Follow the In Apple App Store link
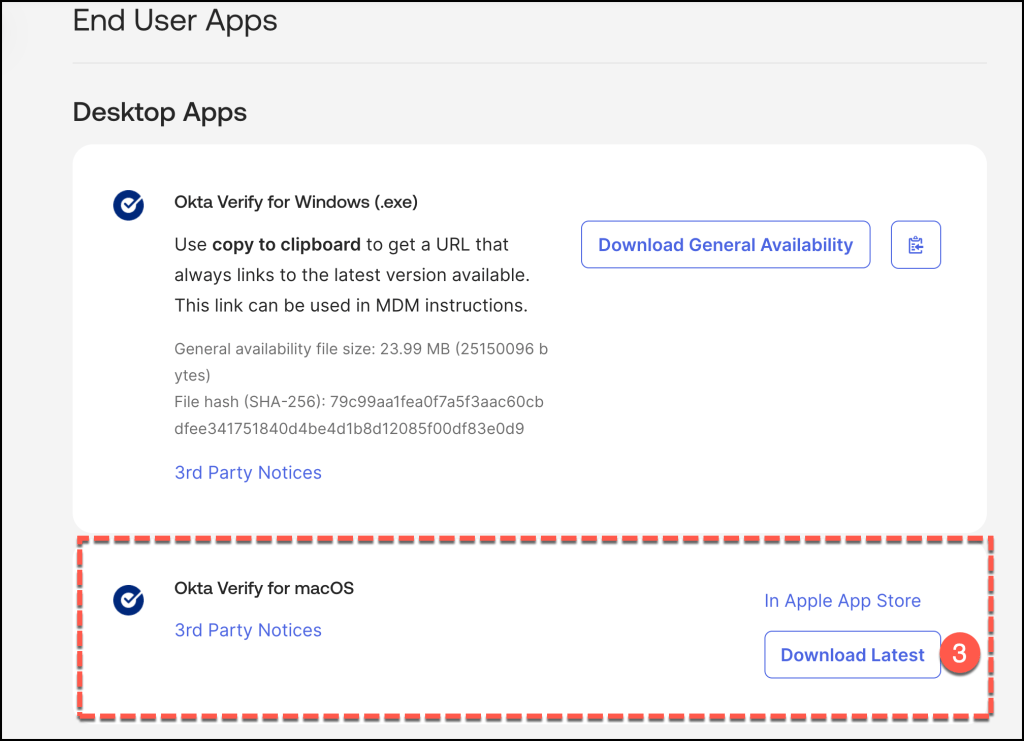The width and height of the screenshot is (1024, 741). click(842, 601)
